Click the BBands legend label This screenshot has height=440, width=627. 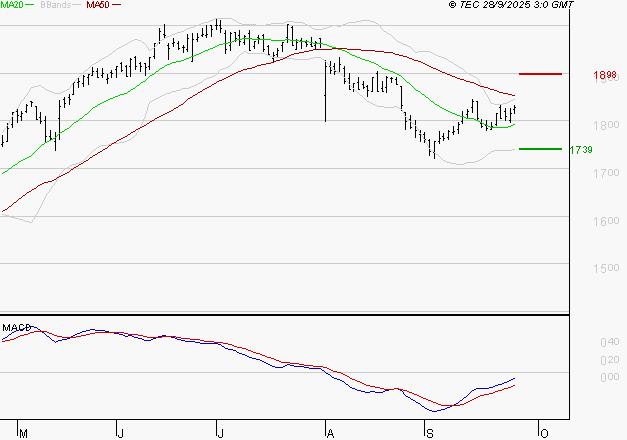point(56,5)
